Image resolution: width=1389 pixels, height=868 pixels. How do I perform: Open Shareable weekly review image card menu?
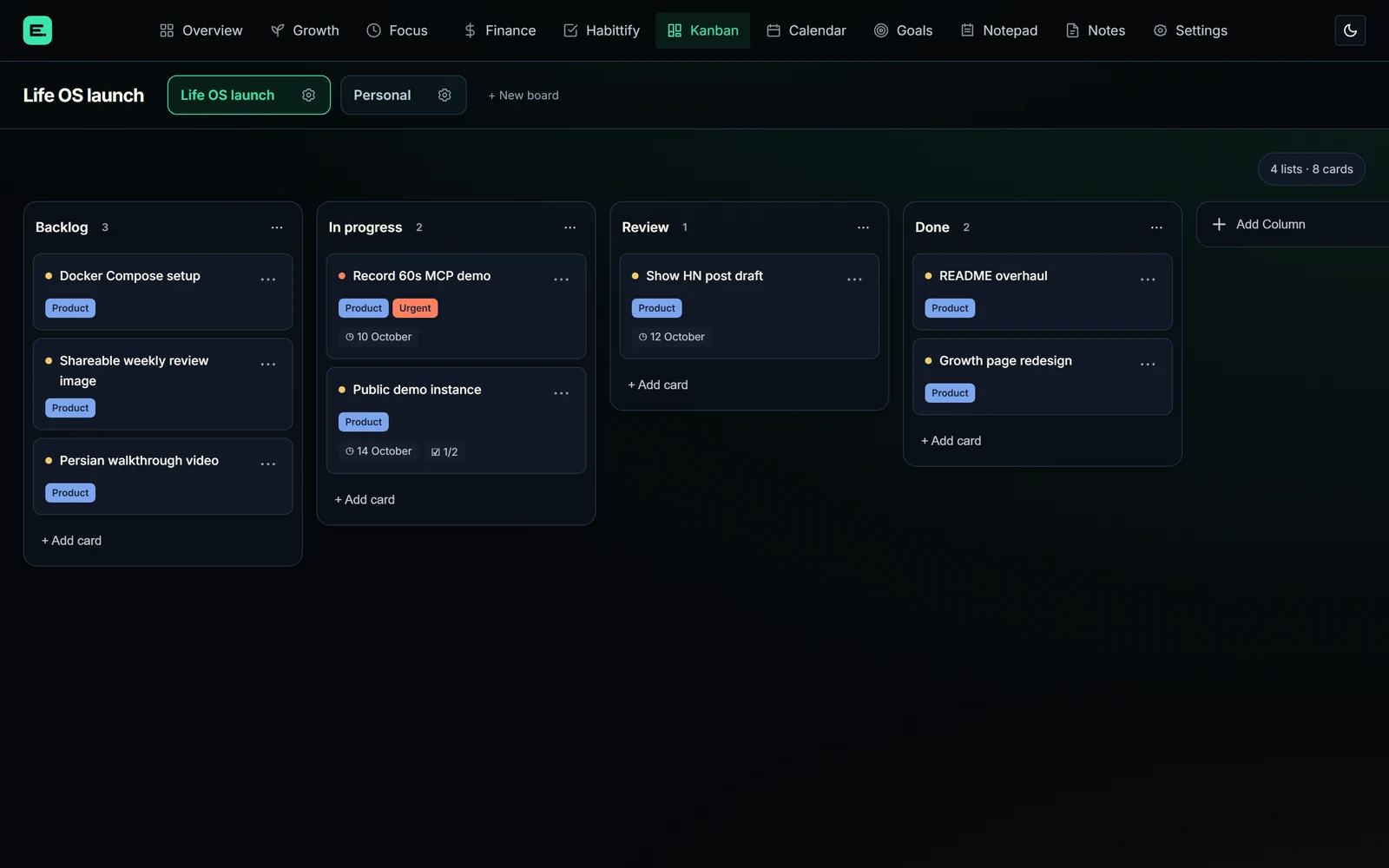coord(268,365)
